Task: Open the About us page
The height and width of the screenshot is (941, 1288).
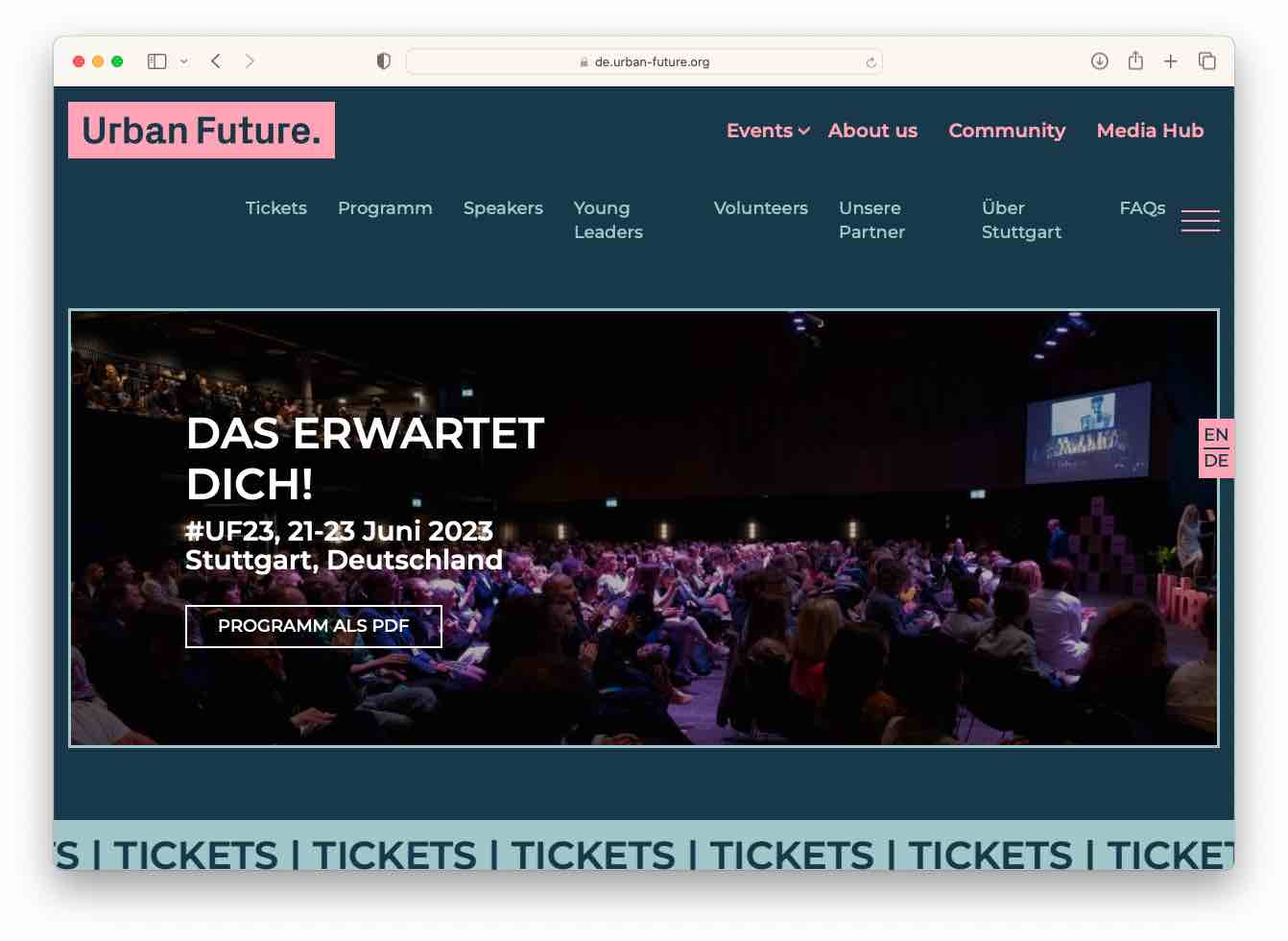Action: point(872,131)
